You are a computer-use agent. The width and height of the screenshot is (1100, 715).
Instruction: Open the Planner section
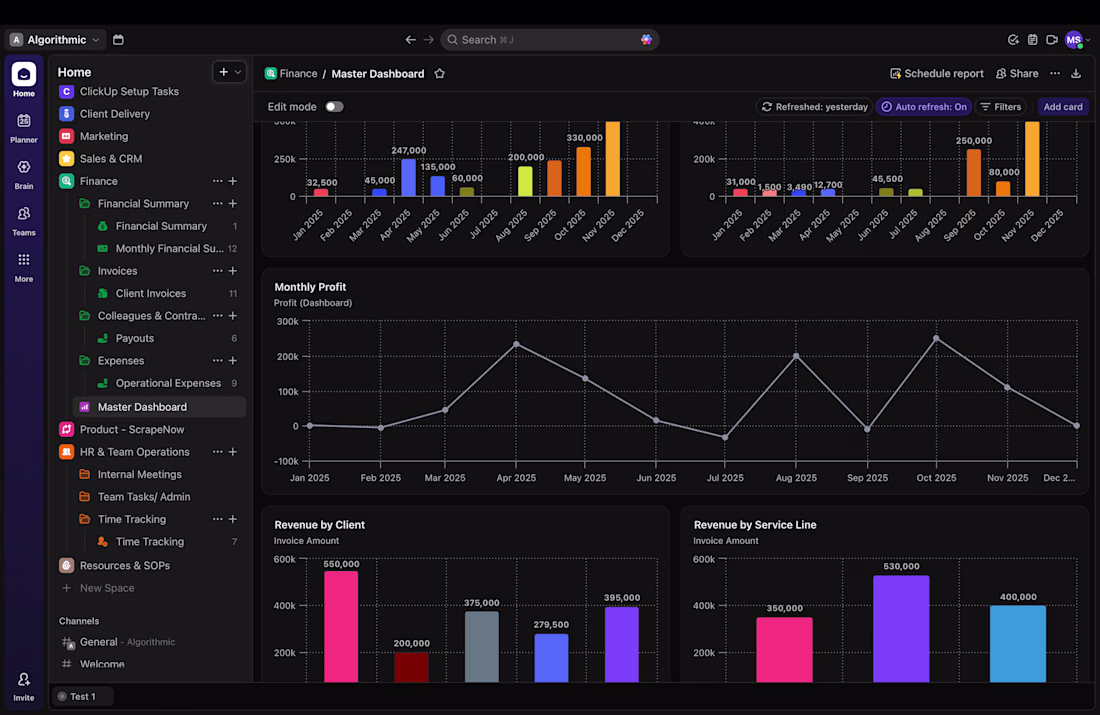(23, 128)
